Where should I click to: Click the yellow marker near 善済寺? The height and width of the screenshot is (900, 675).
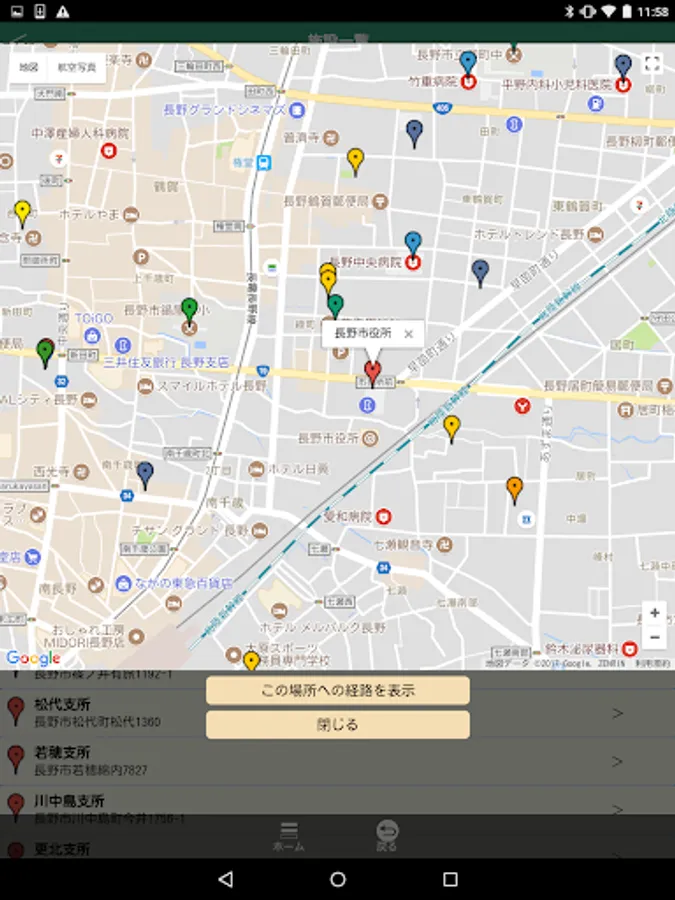(x=355, y=162)
